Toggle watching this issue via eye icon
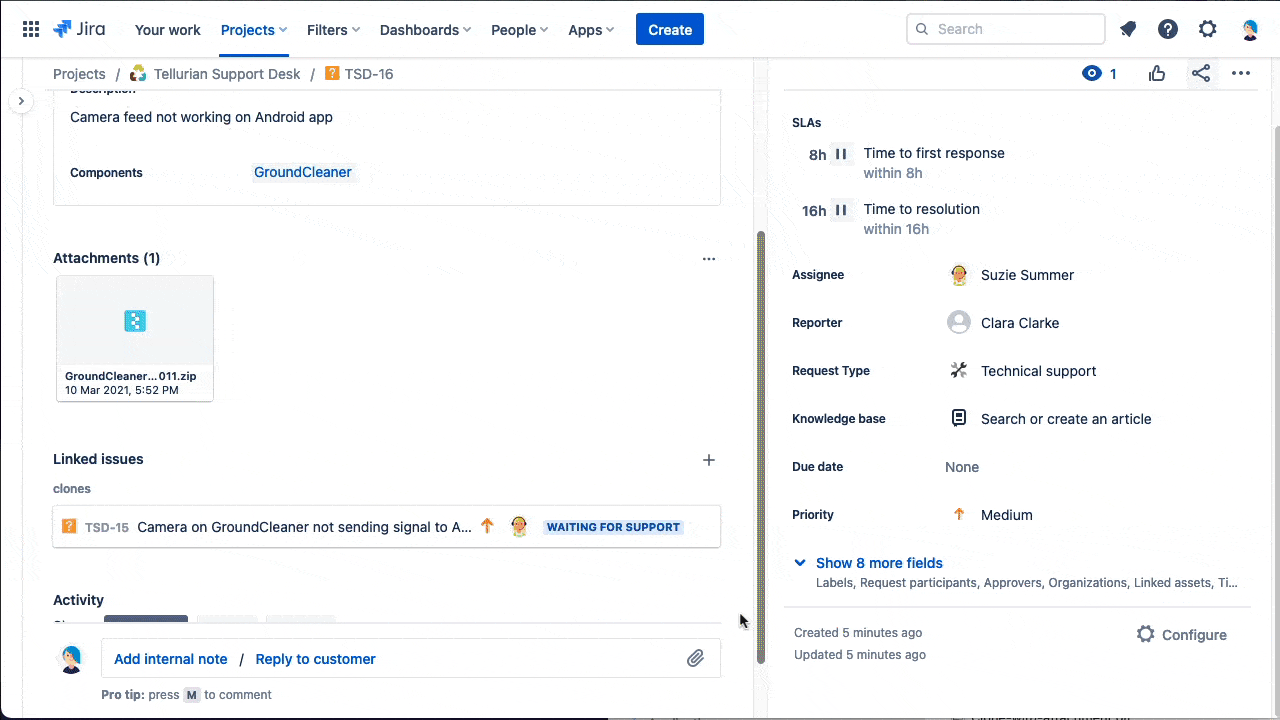Image resolution: width=1280 pixels, height=720 pixels. (1092, 73)
